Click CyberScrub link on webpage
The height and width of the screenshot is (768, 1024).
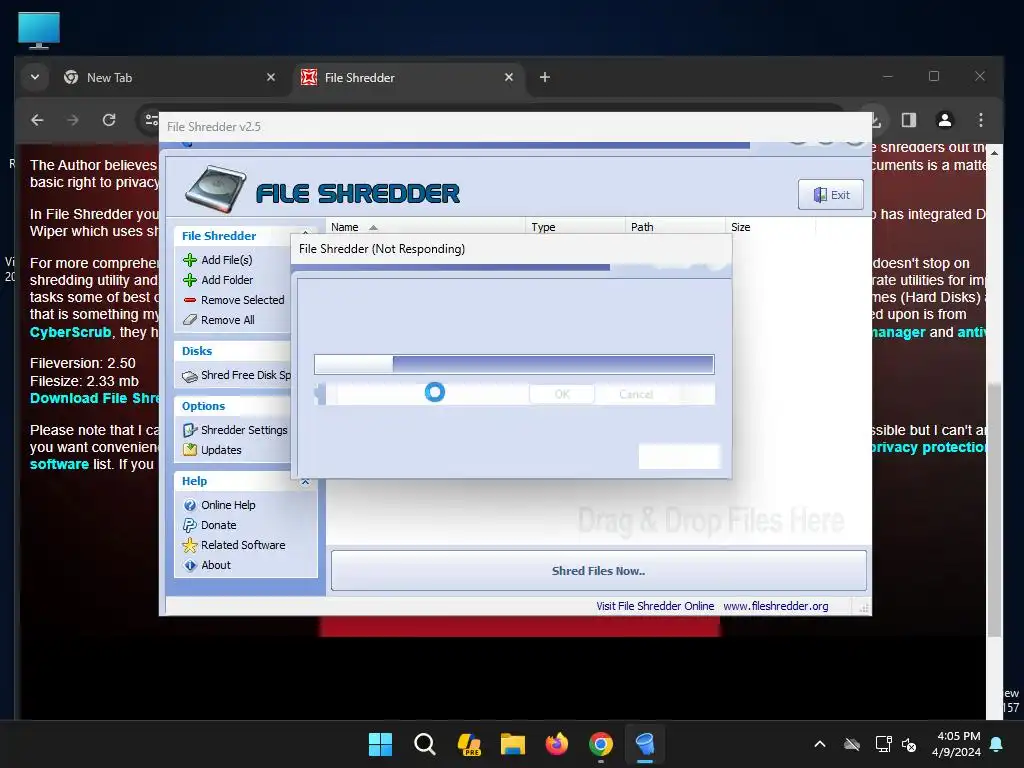pos(71,332)
